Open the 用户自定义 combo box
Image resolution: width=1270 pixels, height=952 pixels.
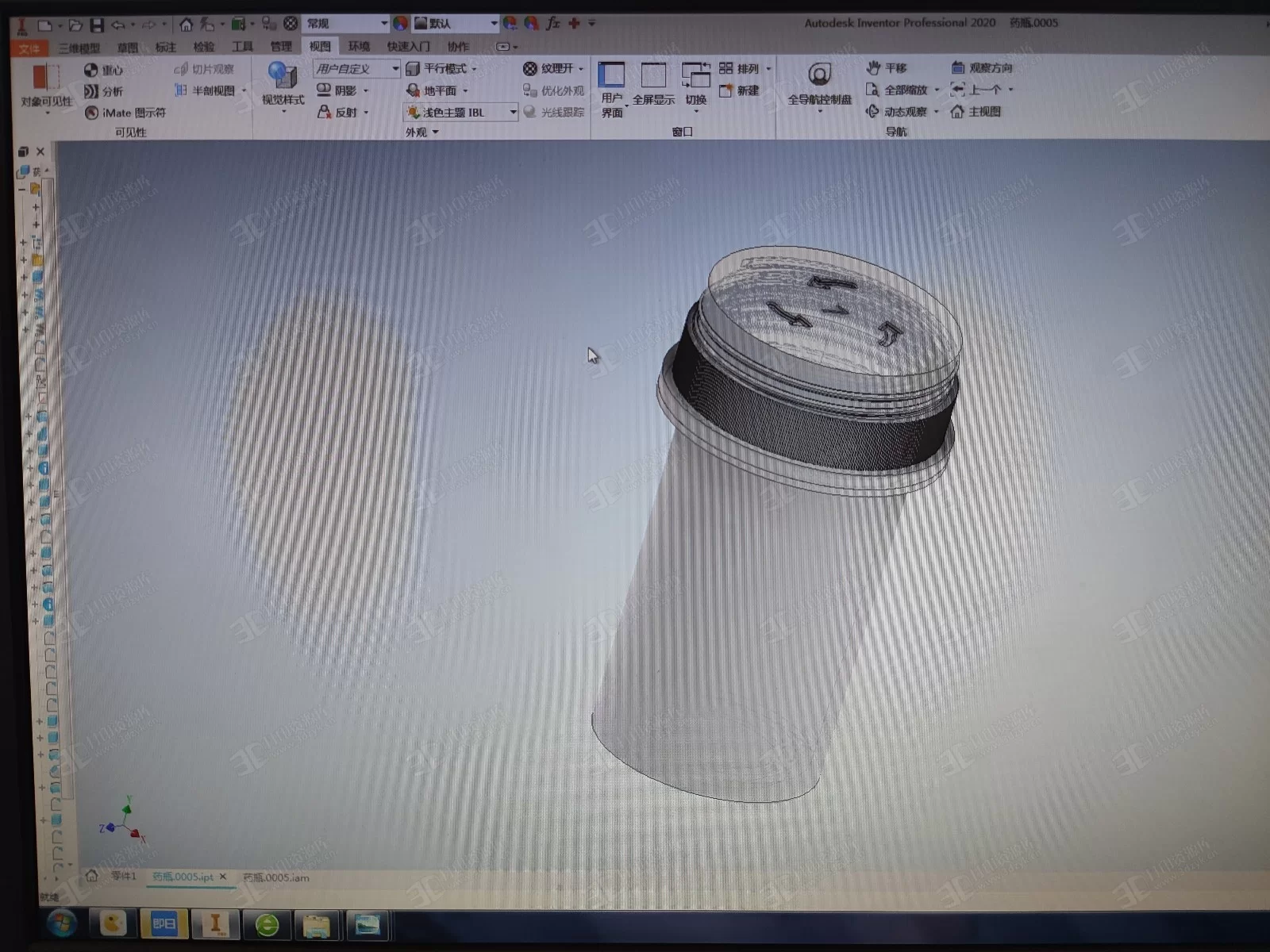tap(356, 69)
